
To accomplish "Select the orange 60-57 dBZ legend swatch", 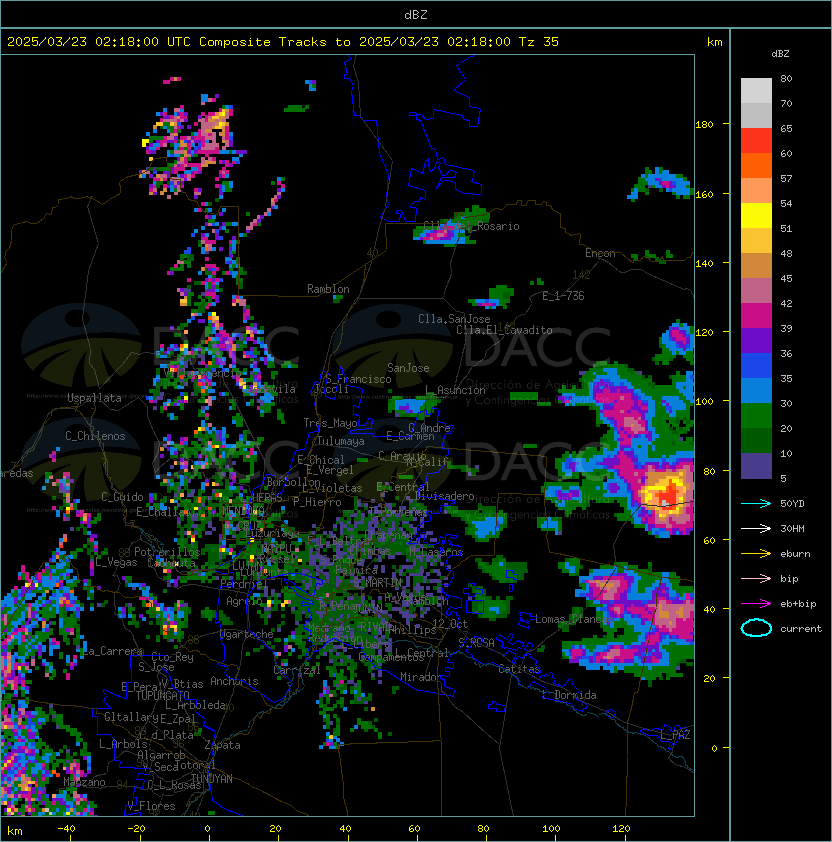I will [756, 166].
